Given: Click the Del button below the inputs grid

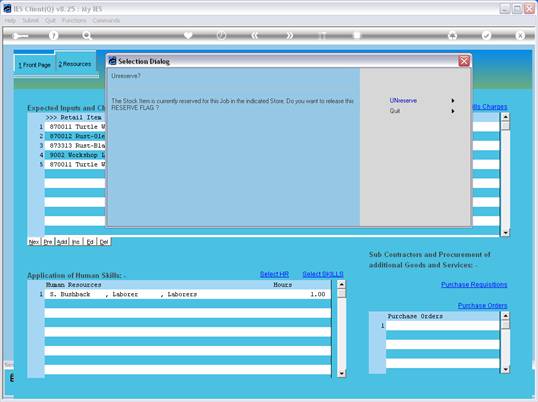Looking at the screenshot, I should [104, 242].
